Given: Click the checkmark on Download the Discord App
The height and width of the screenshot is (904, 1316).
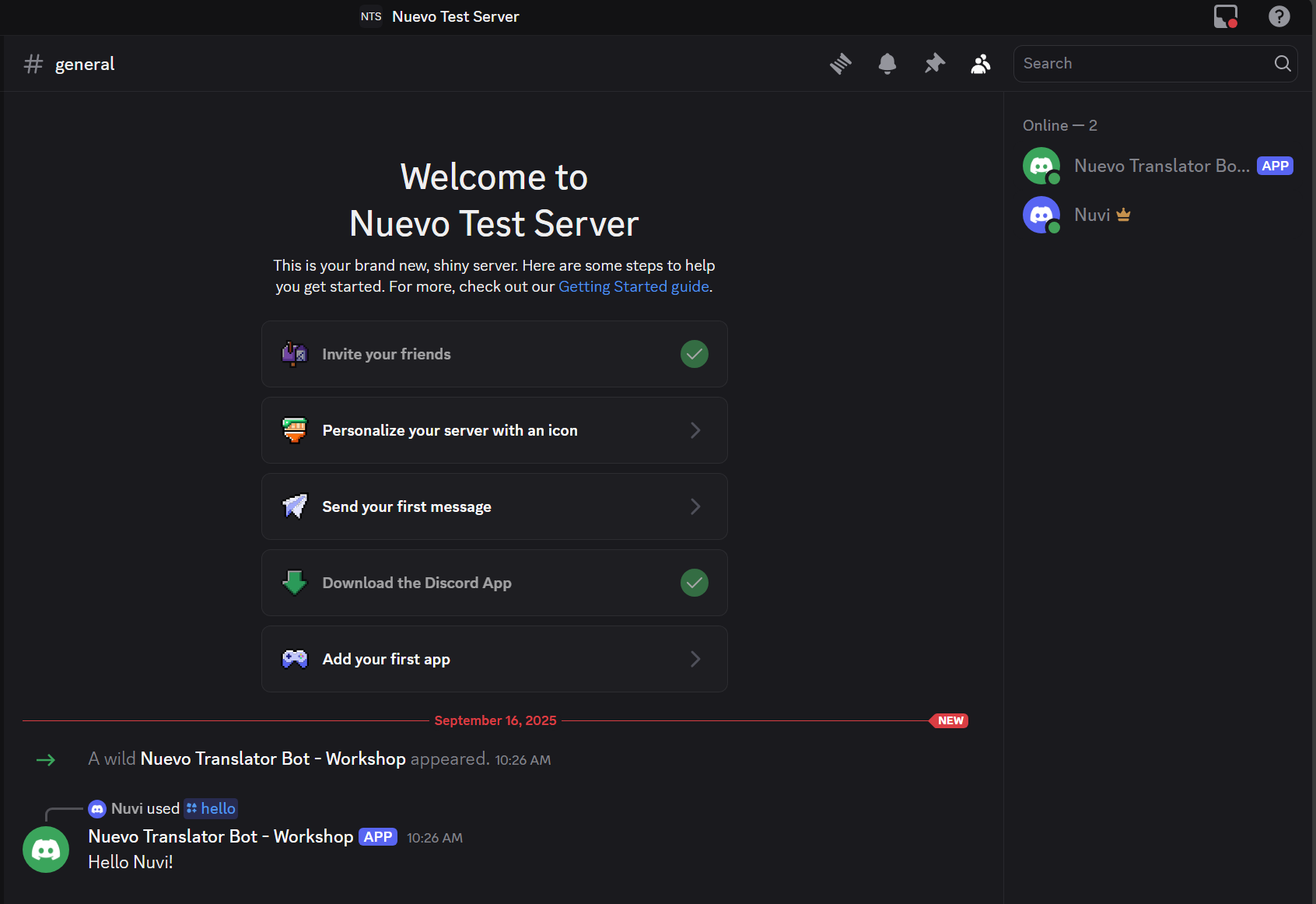Looking at the screenshot, I should pos(695,583).
